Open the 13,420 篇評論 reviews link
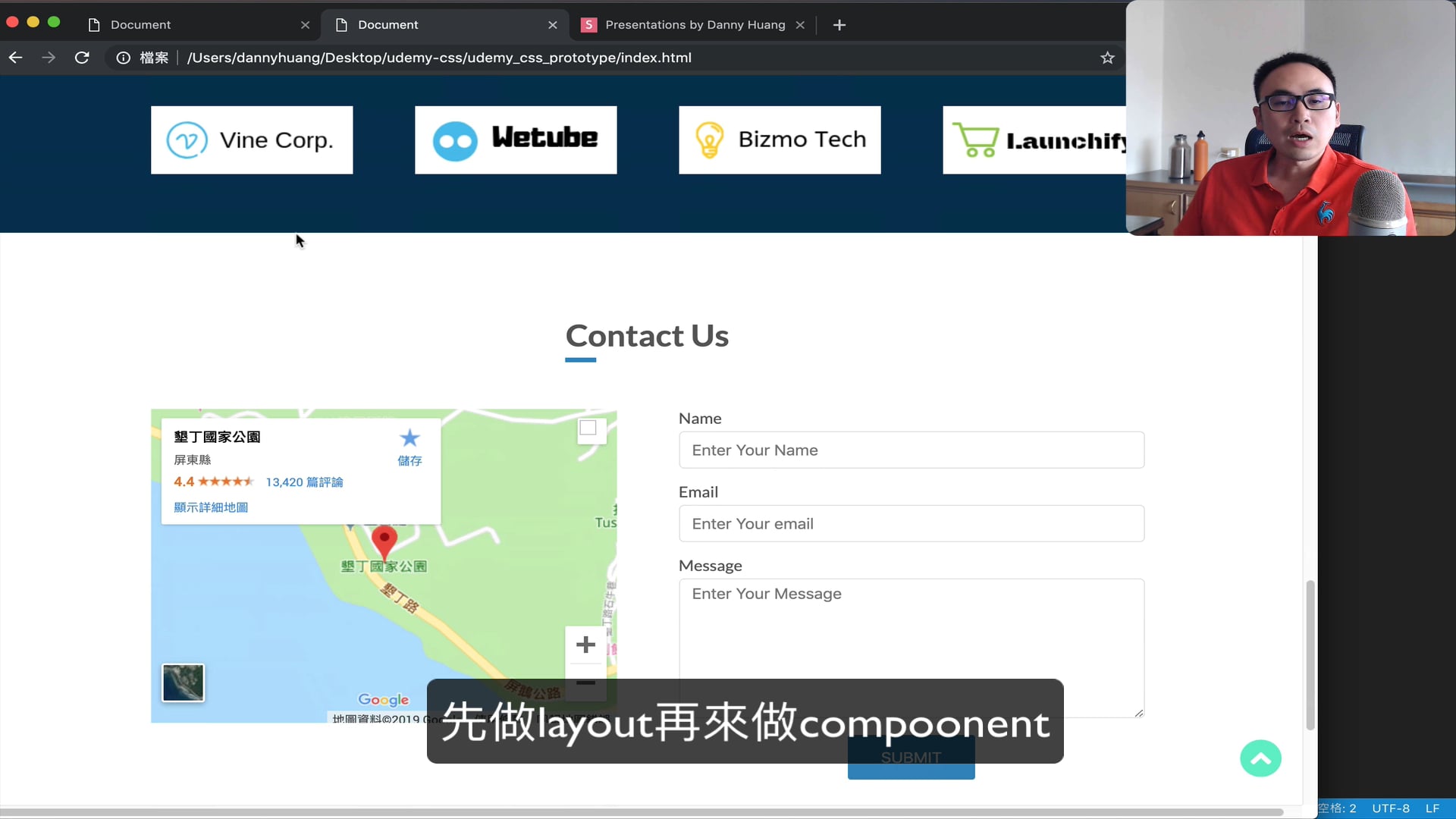This screenshot has width=1456, height=819. tap(304, 482)
